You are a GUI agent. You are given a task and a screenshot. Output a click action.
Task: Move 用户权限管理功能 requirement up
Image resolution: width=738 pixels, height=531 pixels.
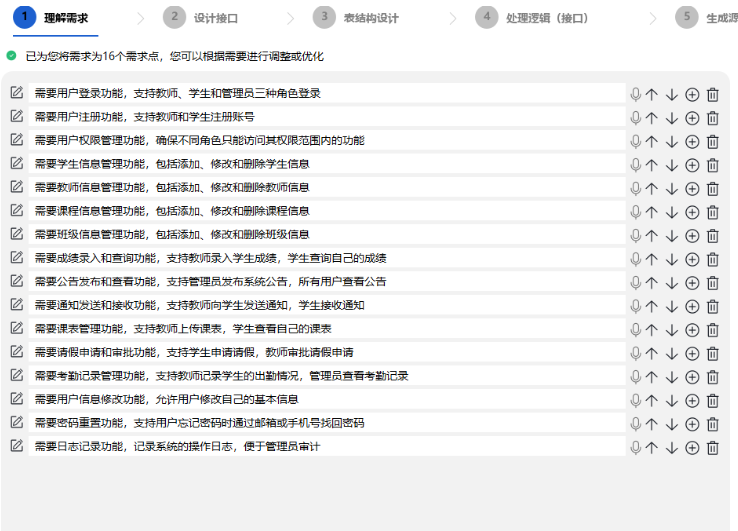[652, 141]
